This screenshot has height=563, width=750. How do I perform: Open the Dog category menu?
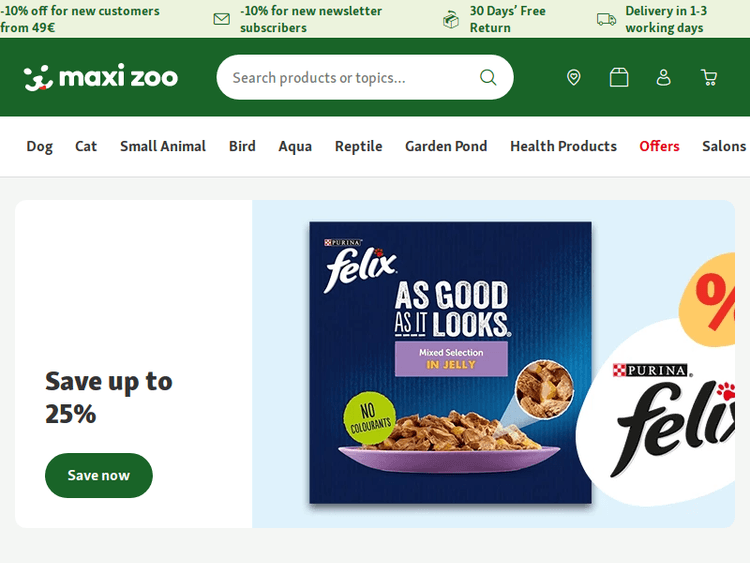click(x=40, y=146)
